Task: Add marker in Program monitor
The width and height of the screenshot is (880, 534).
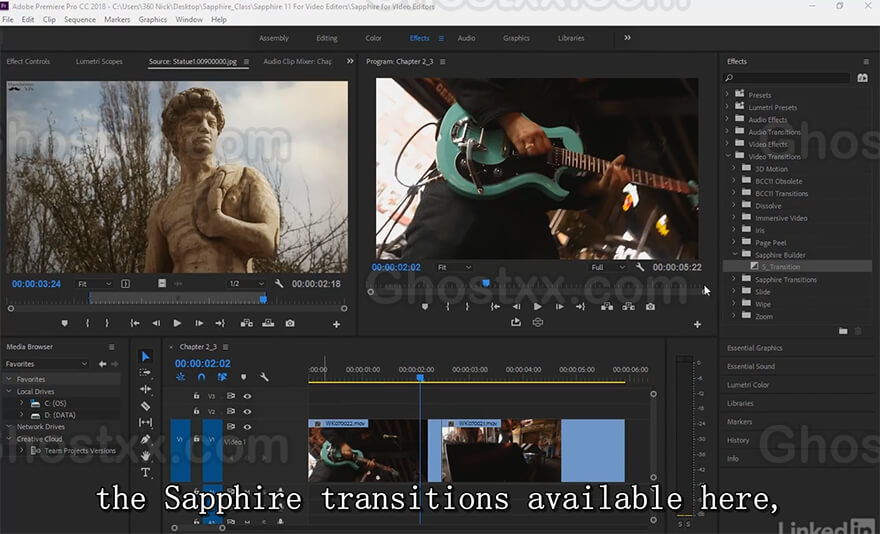Action: point(425,307)
